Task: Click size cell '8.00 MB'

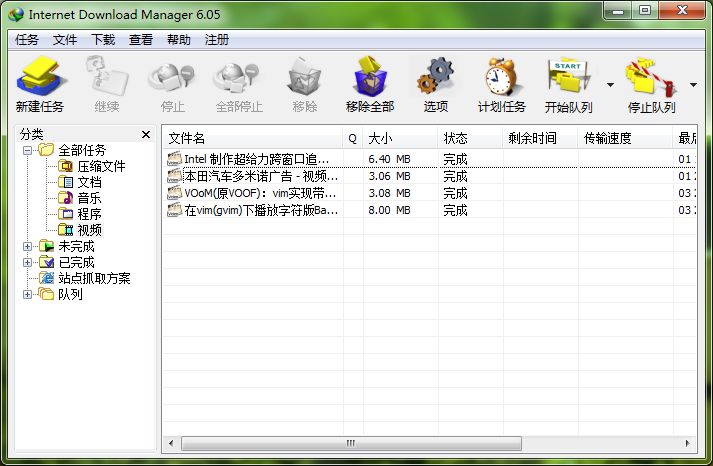Action: tap(389, 210)
